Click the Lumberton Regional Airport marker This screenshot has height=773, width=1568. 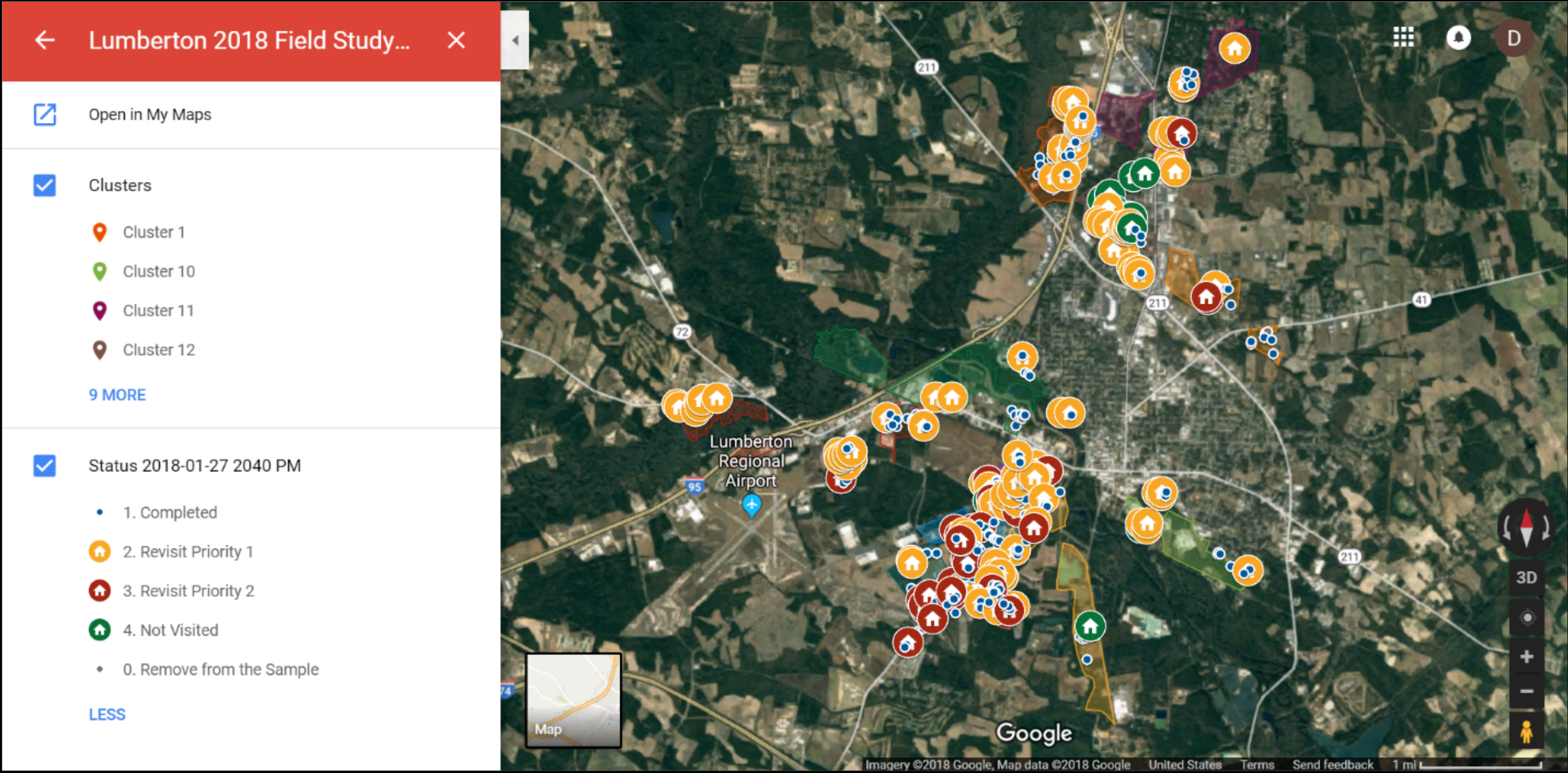click(x=751, y=505)
